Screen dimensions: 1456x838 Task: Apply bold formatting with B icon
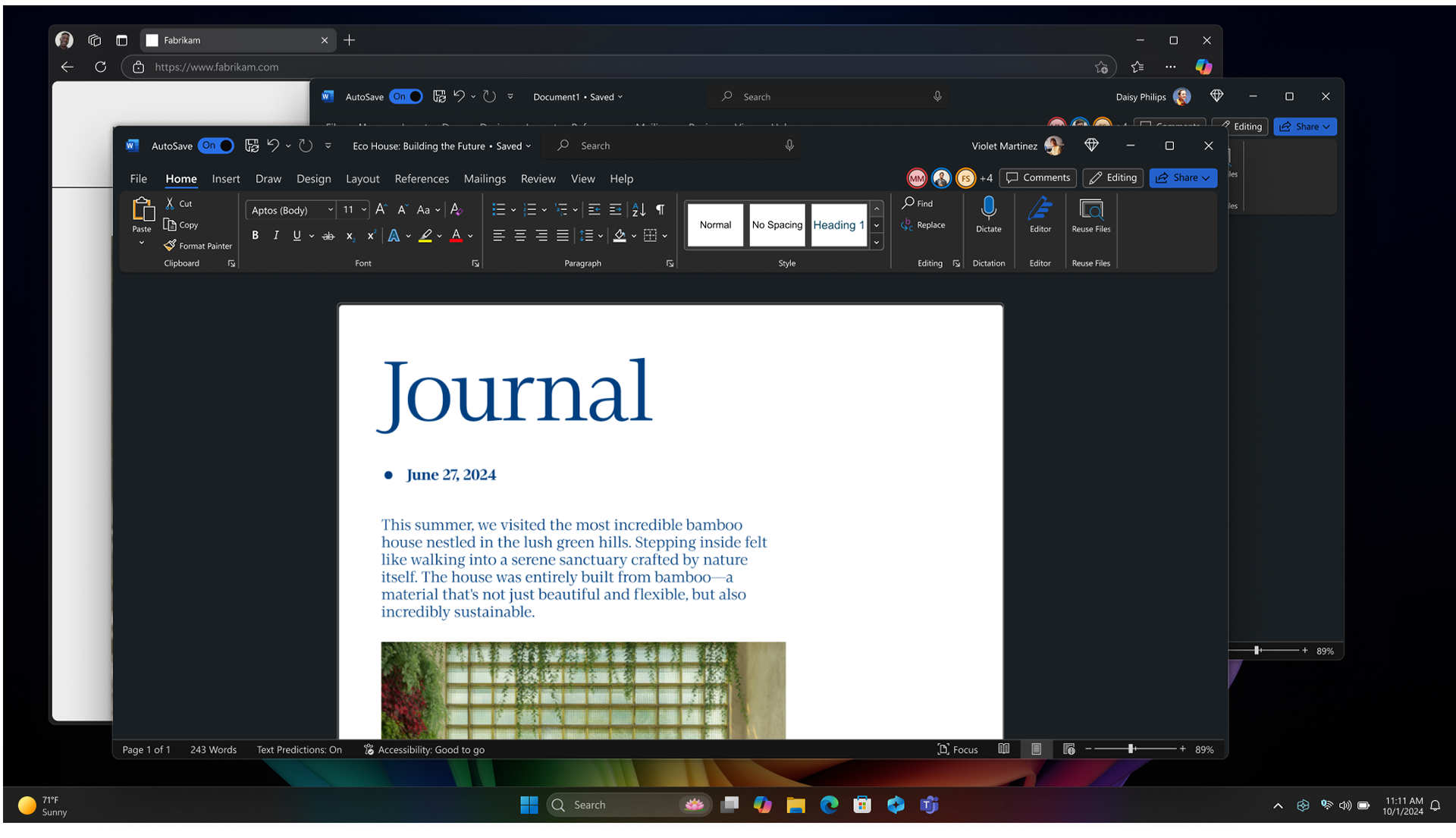click(x=256, y=236)
